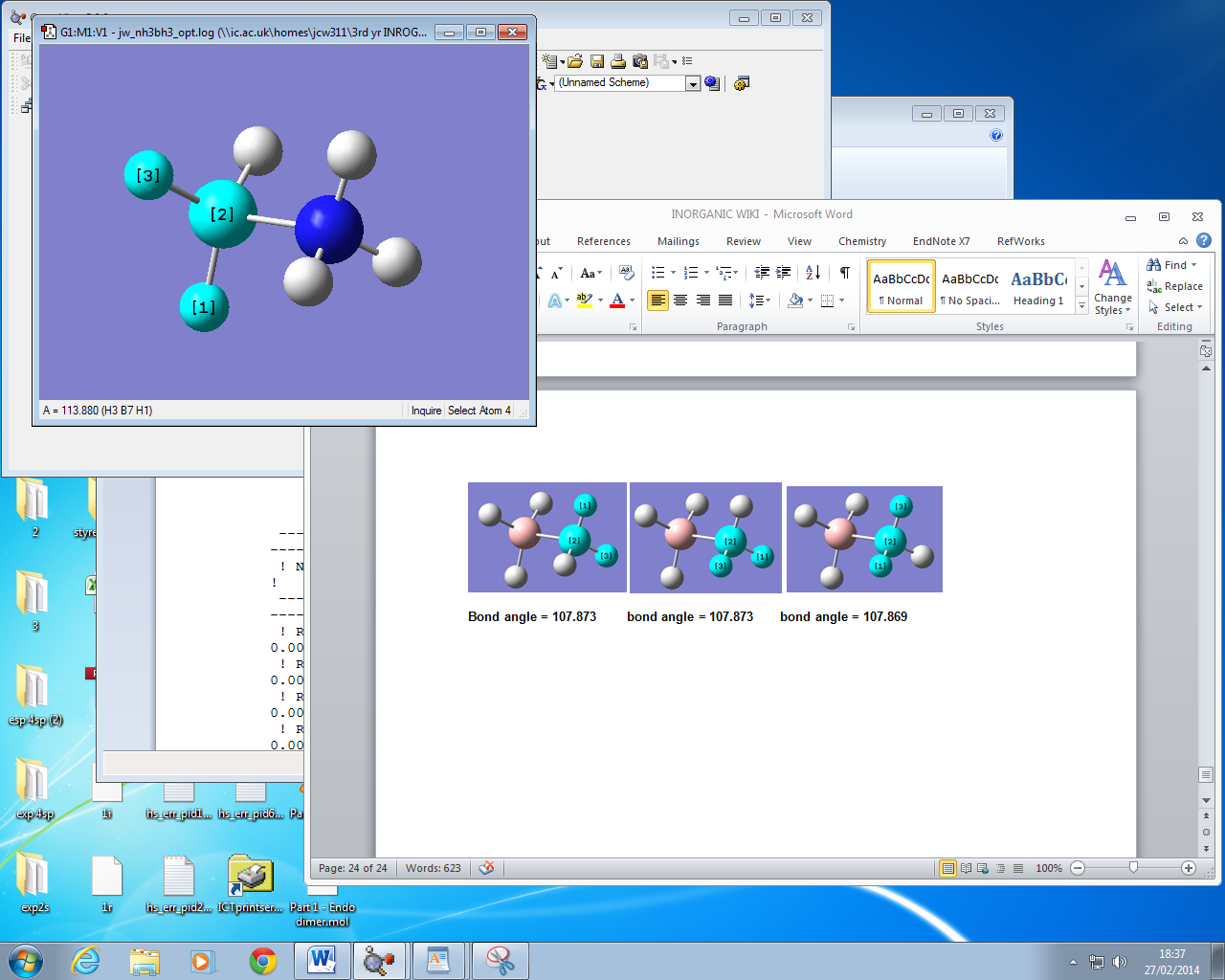Click the Print icon in GaussView toolbar
Viewport: 1225px width, 980px height.
pos(618,61)
